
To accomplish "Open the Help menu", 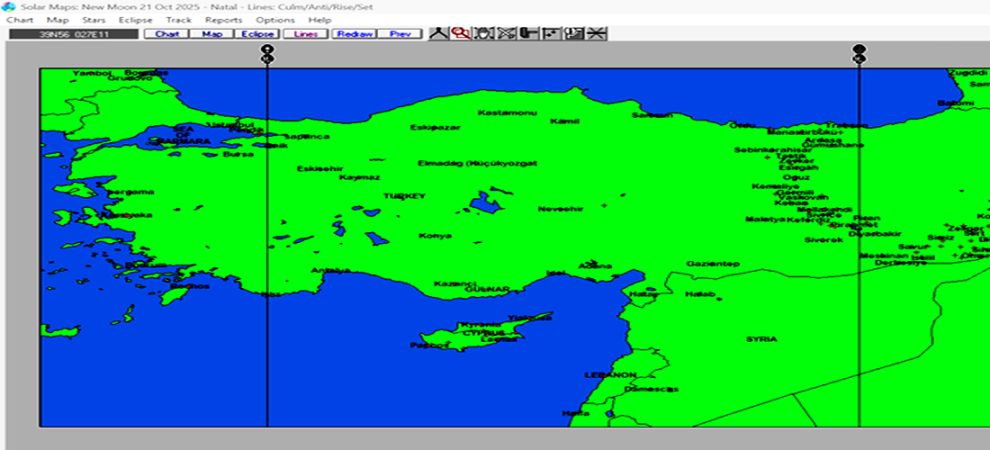I will [320, 20].
